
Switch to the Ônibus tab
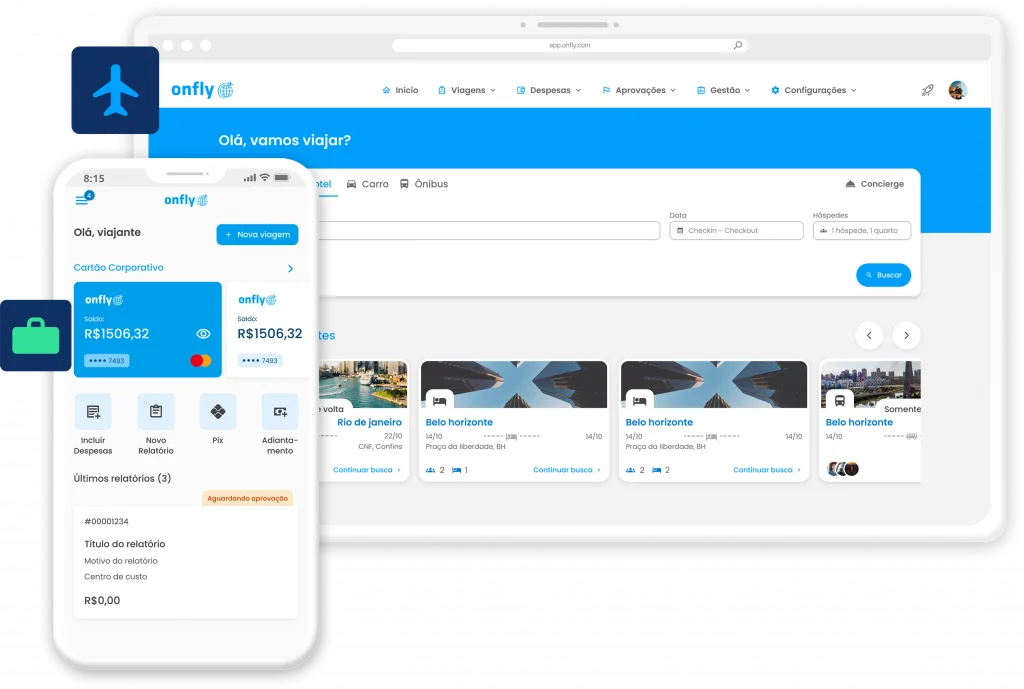(424, 184)
